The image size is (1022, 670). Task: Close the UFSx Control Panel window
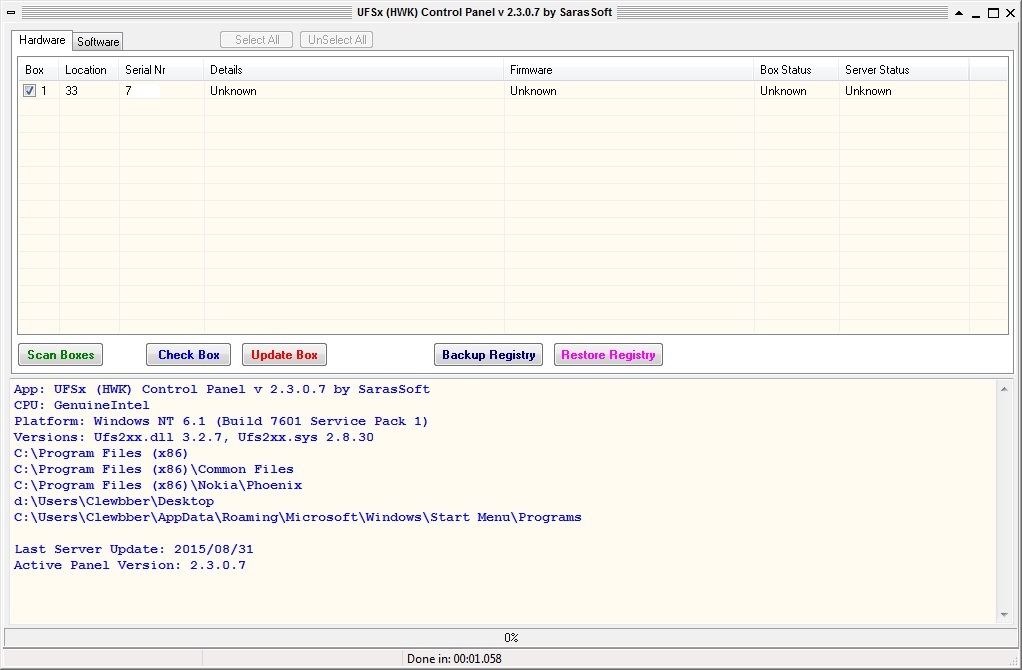point(1010,13)
